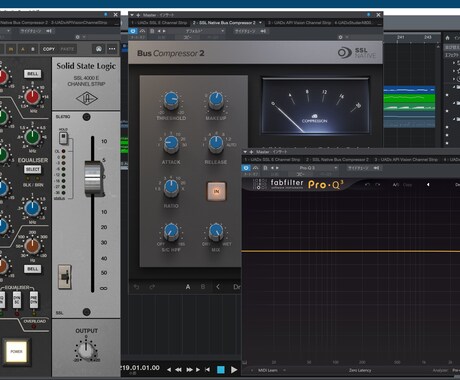Click the ATTACK knob
The width and height of the screenshot is (460, 380).
(x=171, y=144)
